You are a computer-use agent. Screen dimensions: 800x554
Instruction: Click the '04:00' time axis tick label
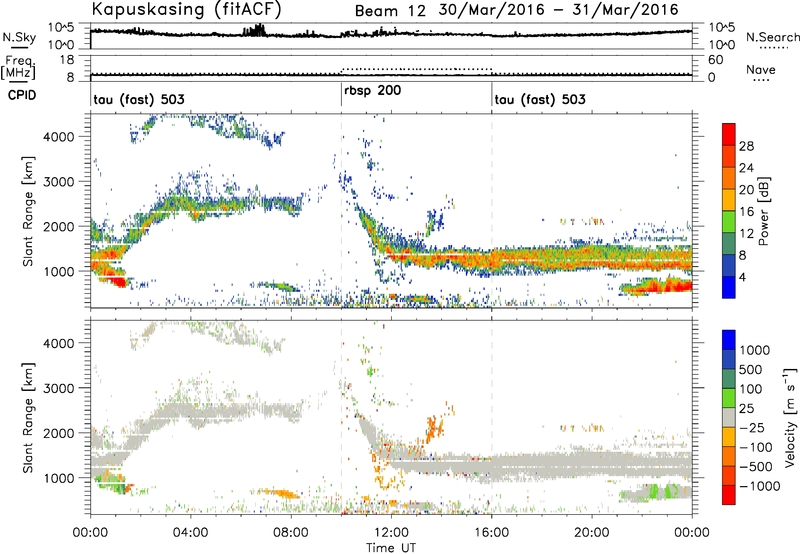pos(191,533)
